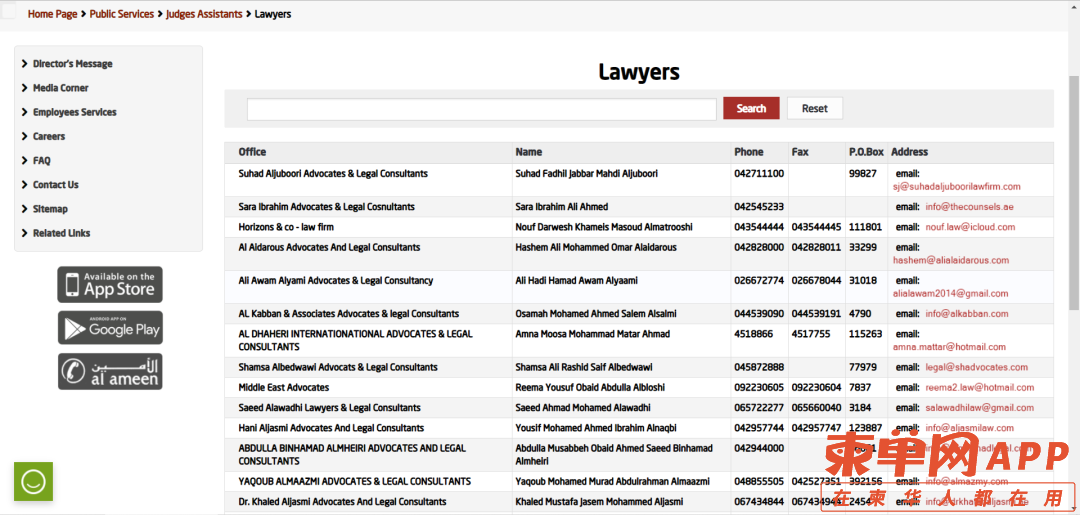
Task: Click the Fax column header
Action: point(800,152)
